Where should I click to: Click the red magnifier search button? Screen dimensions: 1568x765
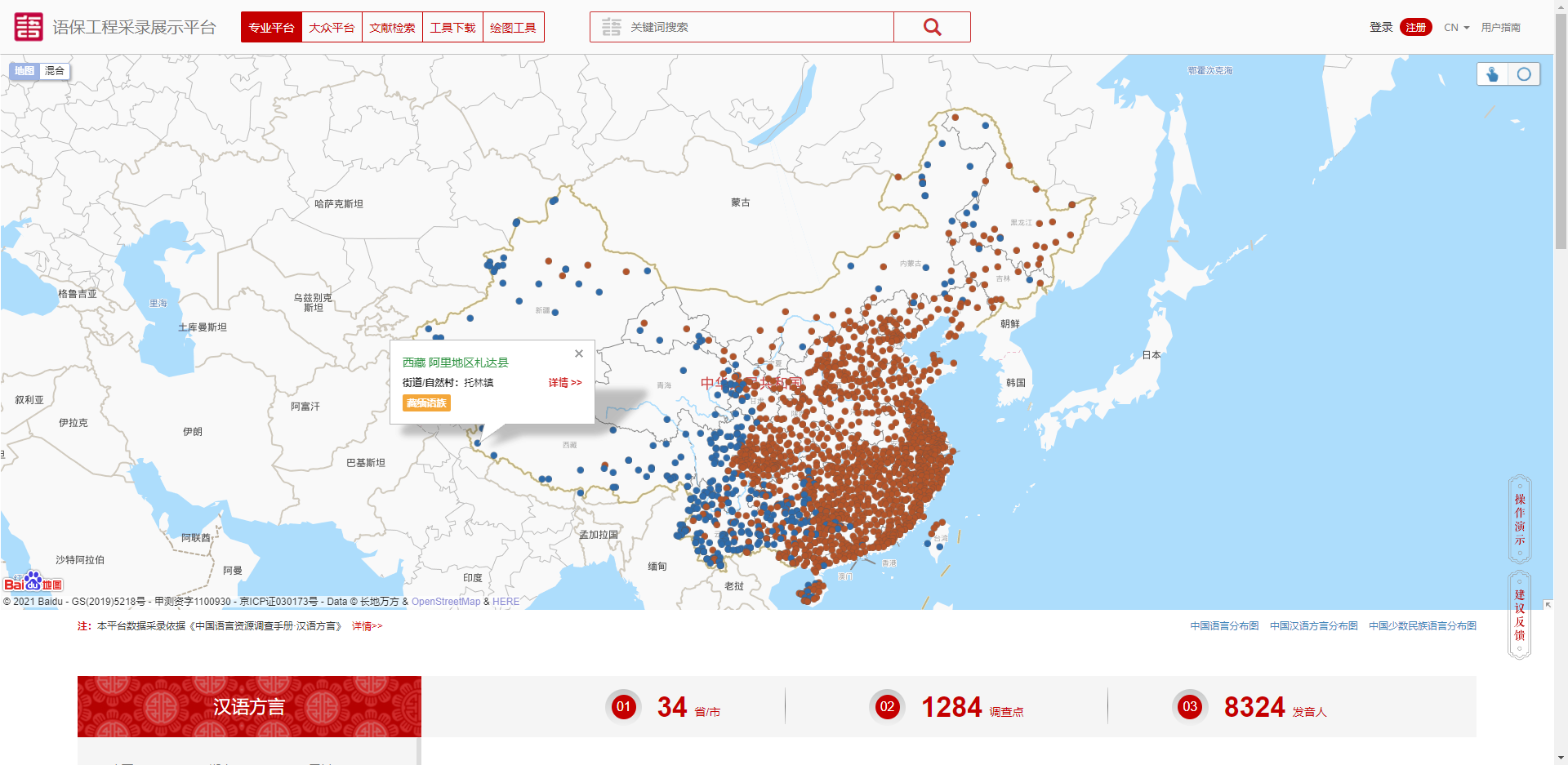[932, 27]
